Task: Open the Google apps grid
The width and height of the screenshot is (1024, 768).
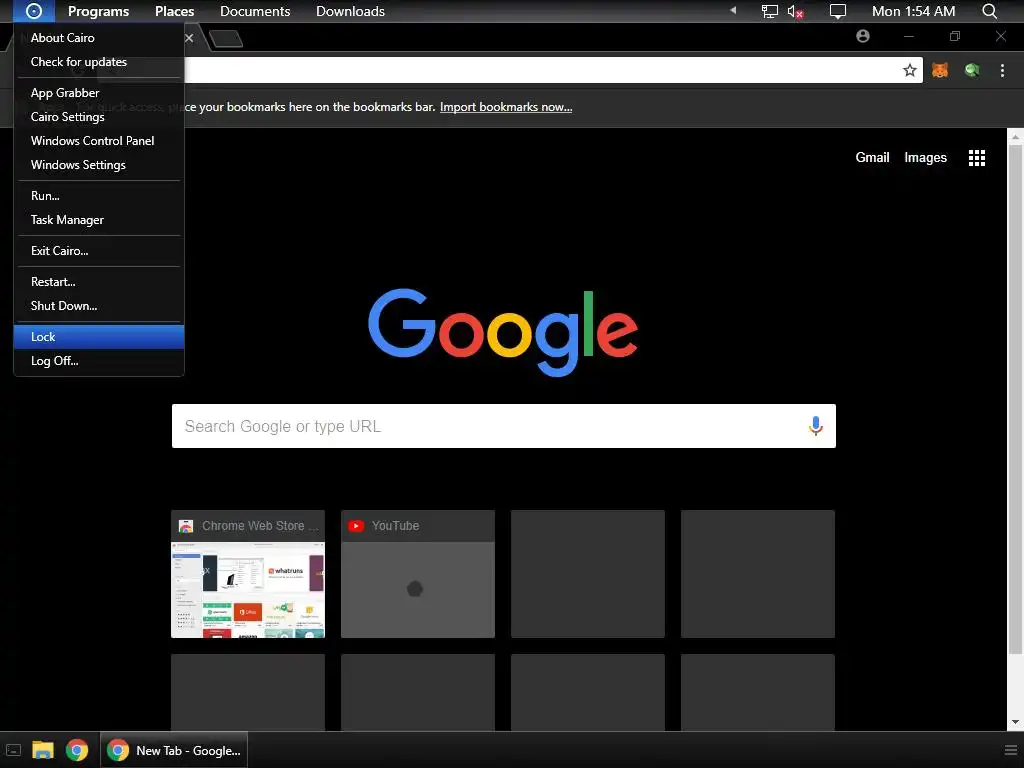Action: (x=977, y=157)
